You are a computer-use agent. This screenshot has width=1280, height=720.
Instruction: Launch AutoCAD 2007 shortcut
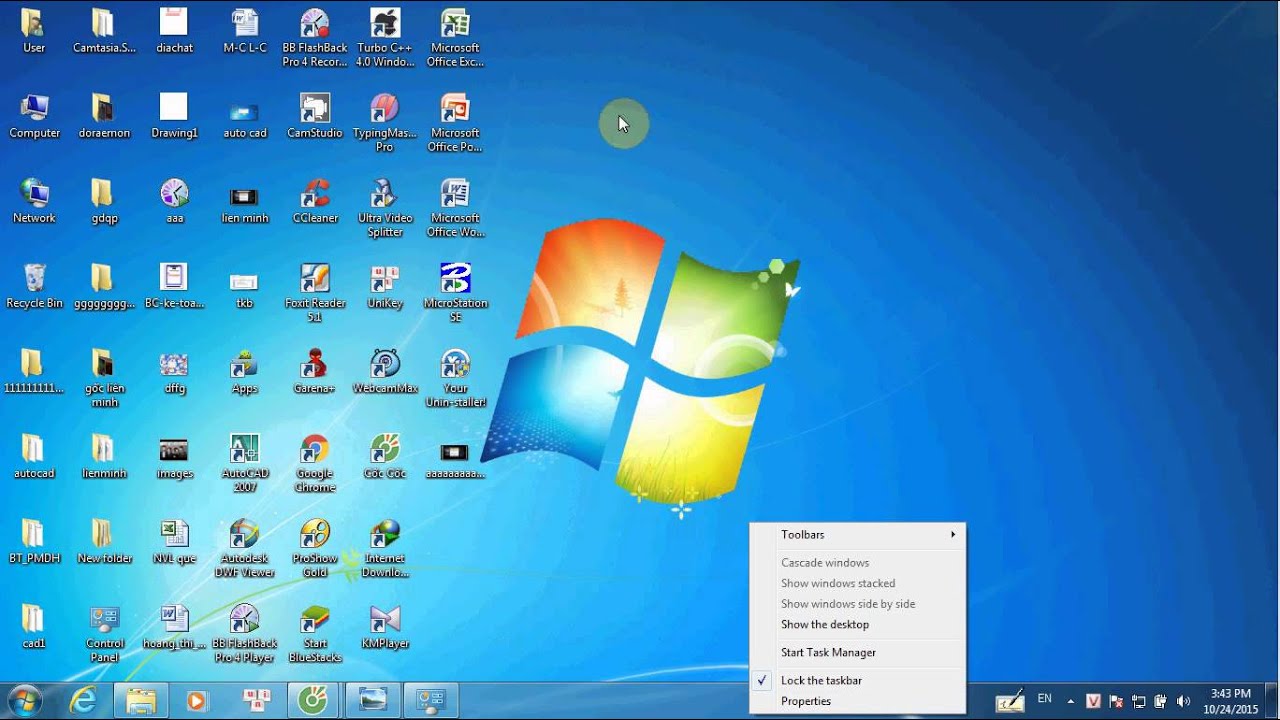pyautogui.click(x=245, y=464)
